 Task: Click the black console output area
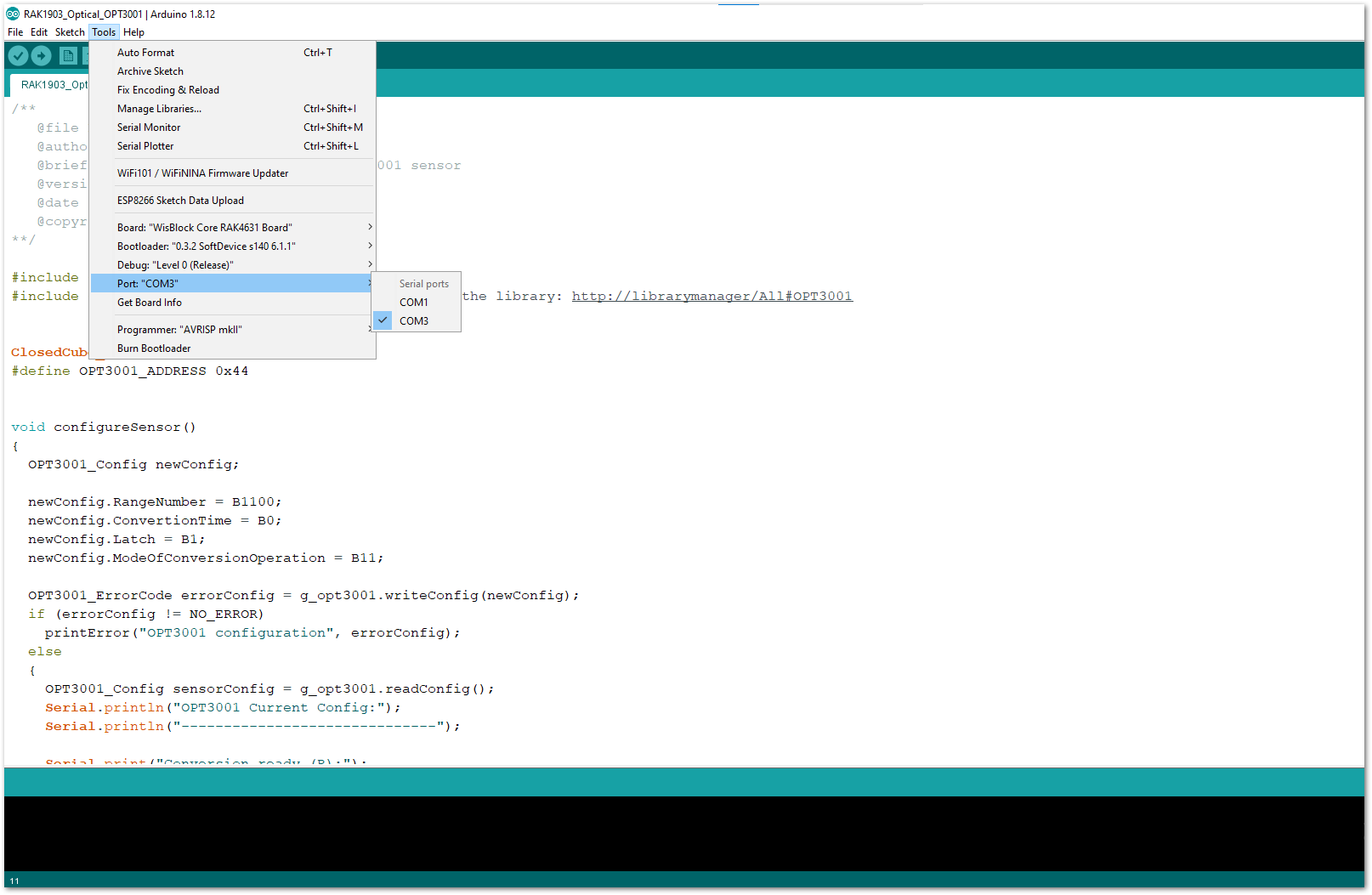click(684, 833)
